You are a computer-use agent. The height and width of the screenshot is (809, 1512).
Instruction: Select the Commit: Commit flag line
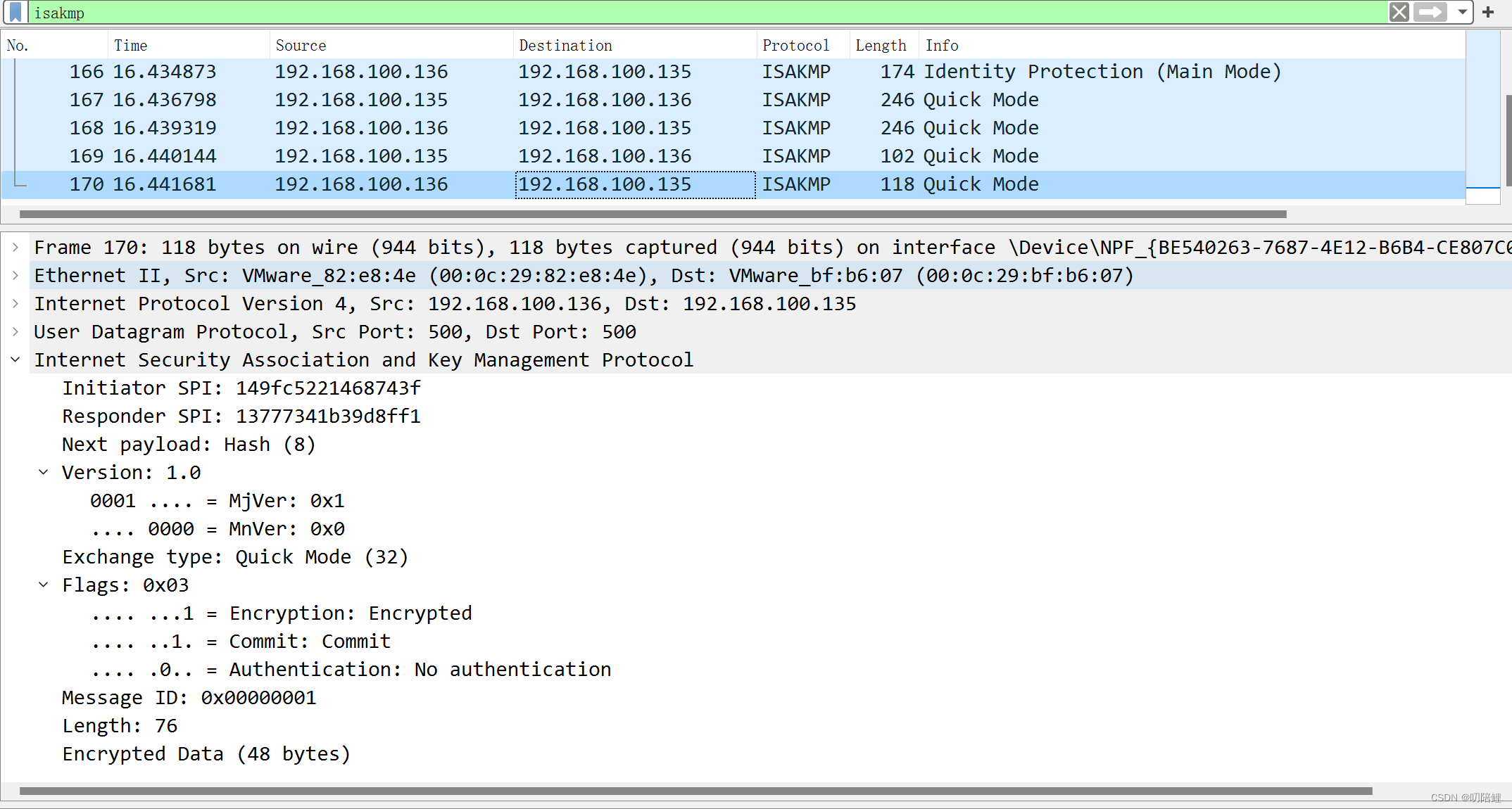coord(241,642)
